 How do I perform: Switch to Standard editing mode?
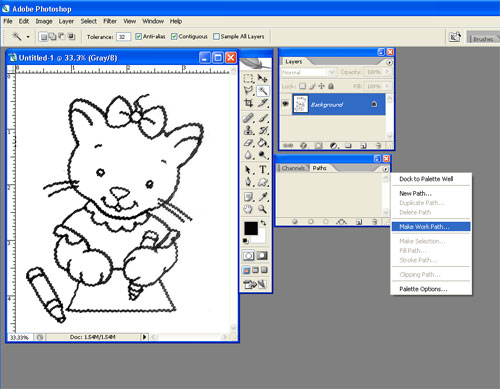248,256
